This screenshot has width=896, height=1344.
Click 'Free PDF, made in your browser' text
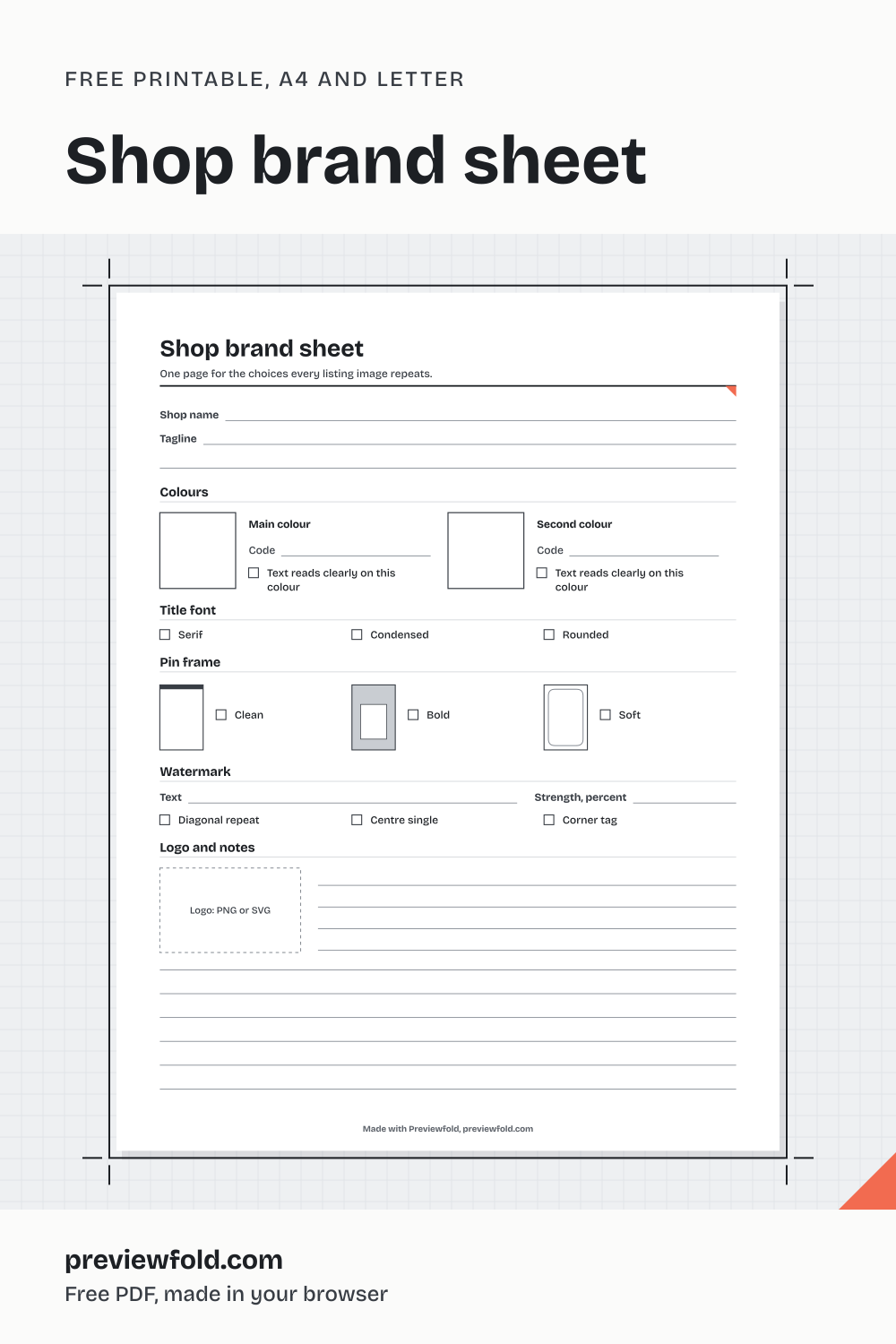coord(226,1294)
